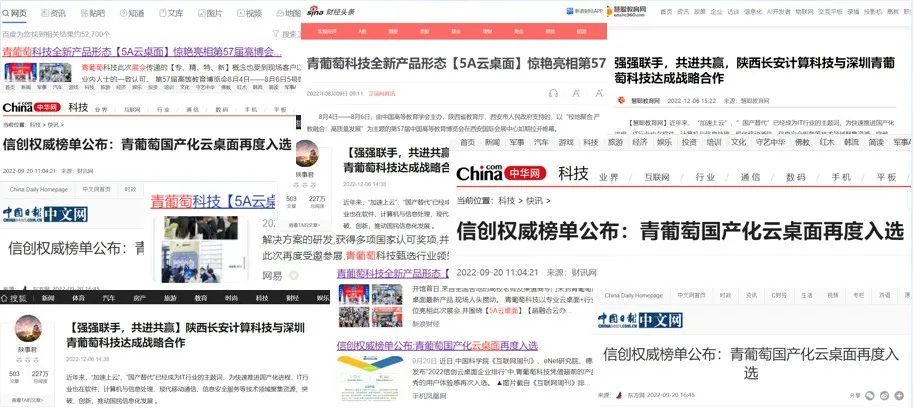Click 军事 in the right China.com top bar
913x408 pixels.
516,142
